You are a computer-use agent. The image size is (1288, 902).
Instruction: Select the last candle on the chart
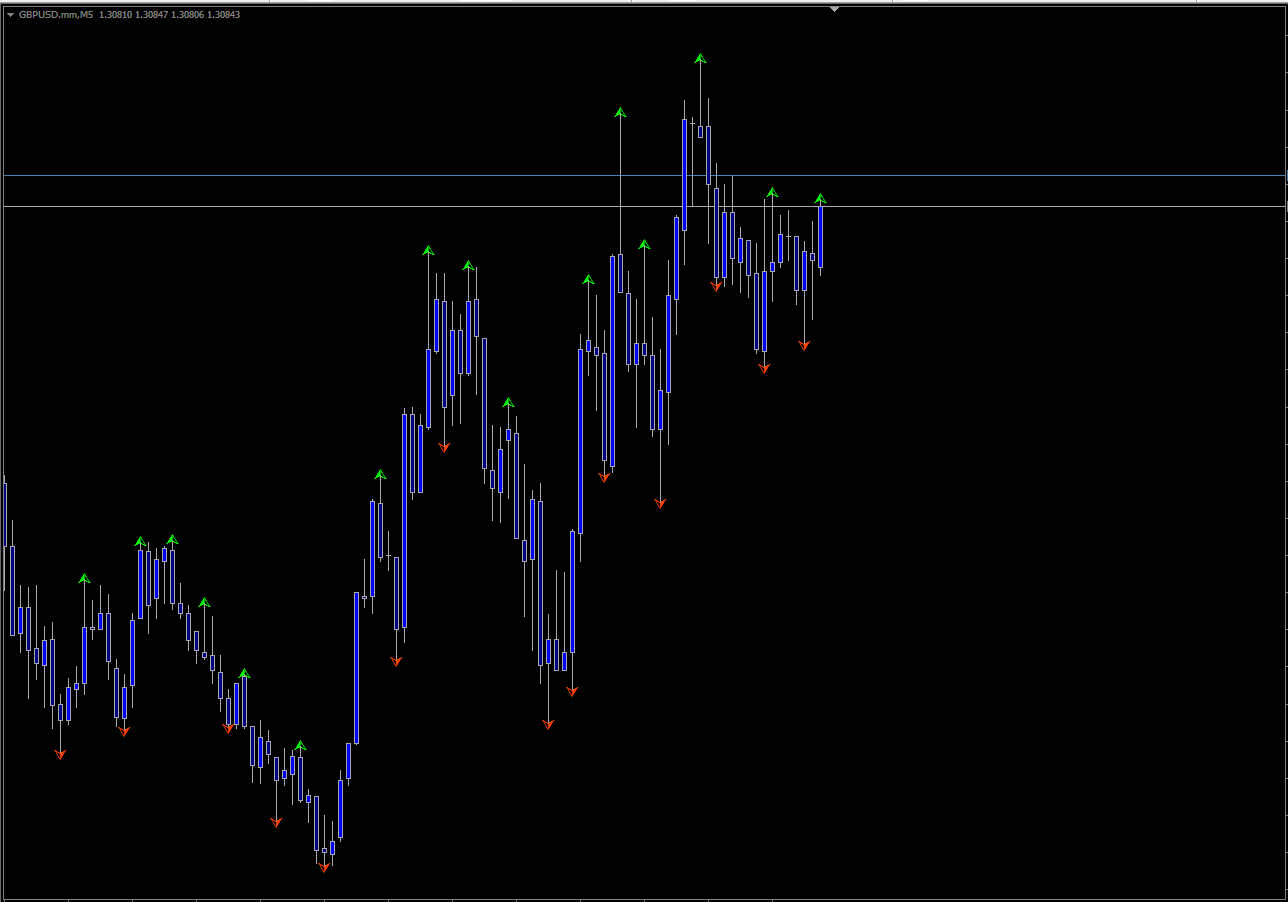pyautogui.click(x=820, y=237)
